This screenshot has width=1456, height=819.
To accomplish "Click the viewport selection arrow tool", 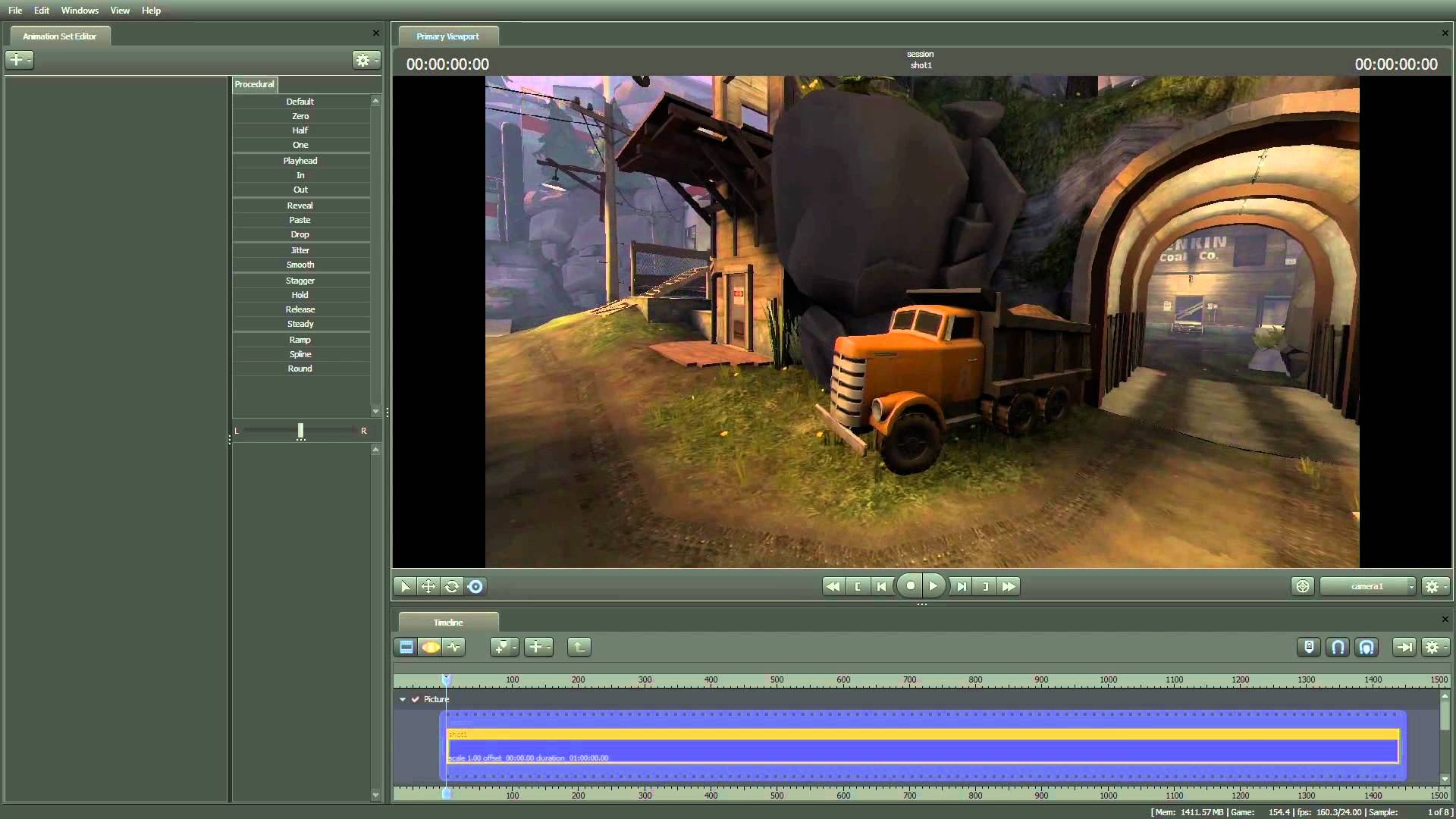I will pos(405,586).
